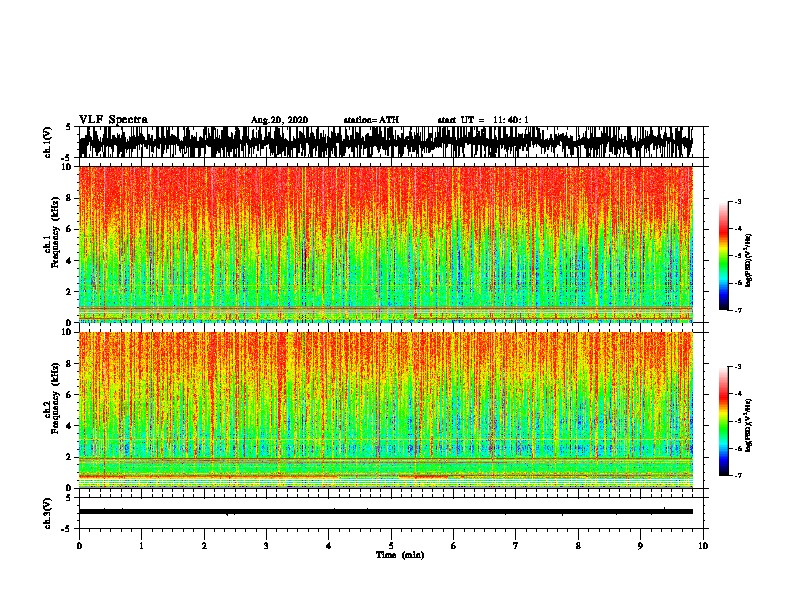This screenshot has height=612, width=792.
Task: Click the -7 value on ch.1 color bar
Action: [738, 310]
